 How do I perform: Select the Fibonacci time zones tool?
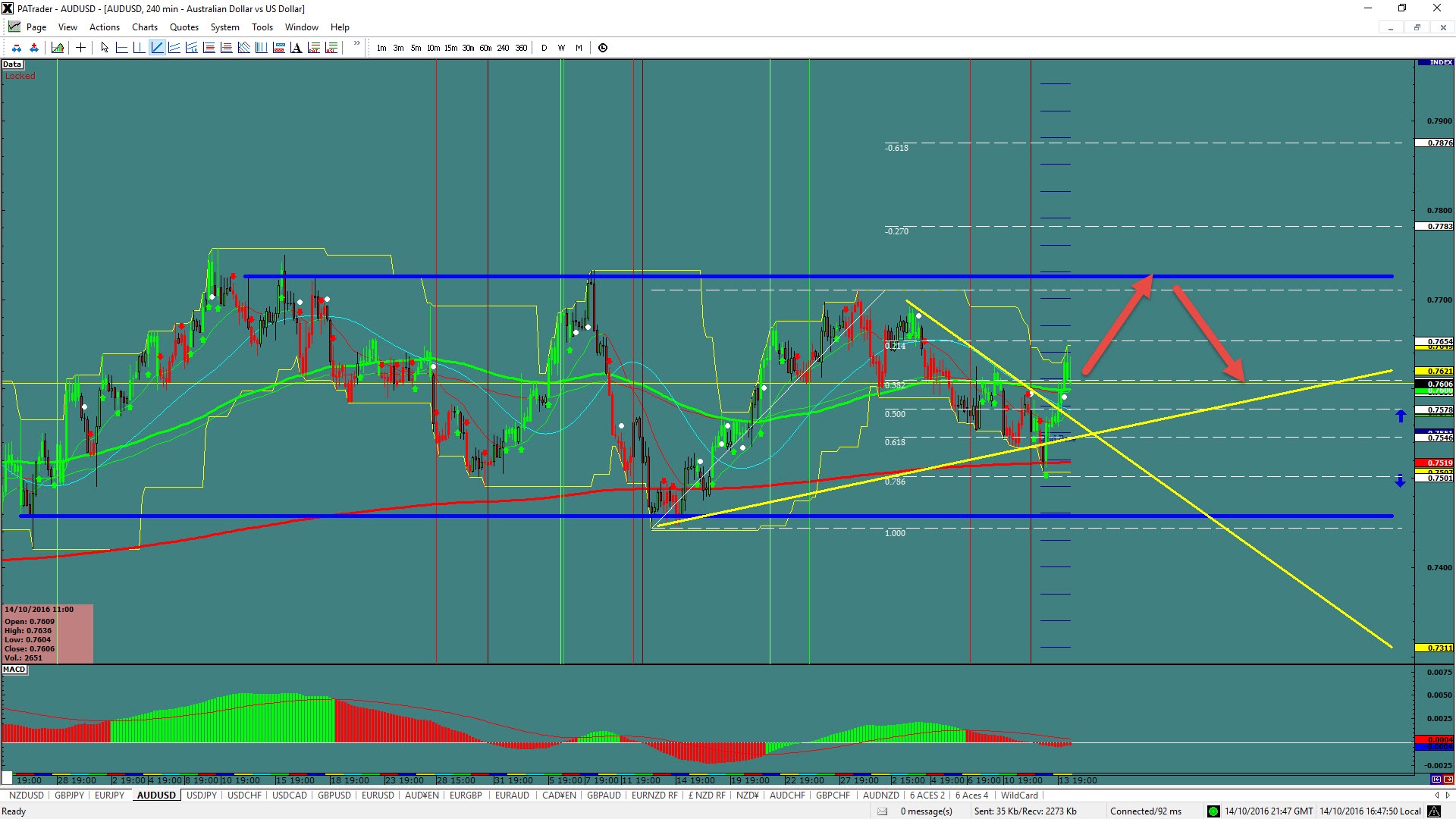click(261, 48)
